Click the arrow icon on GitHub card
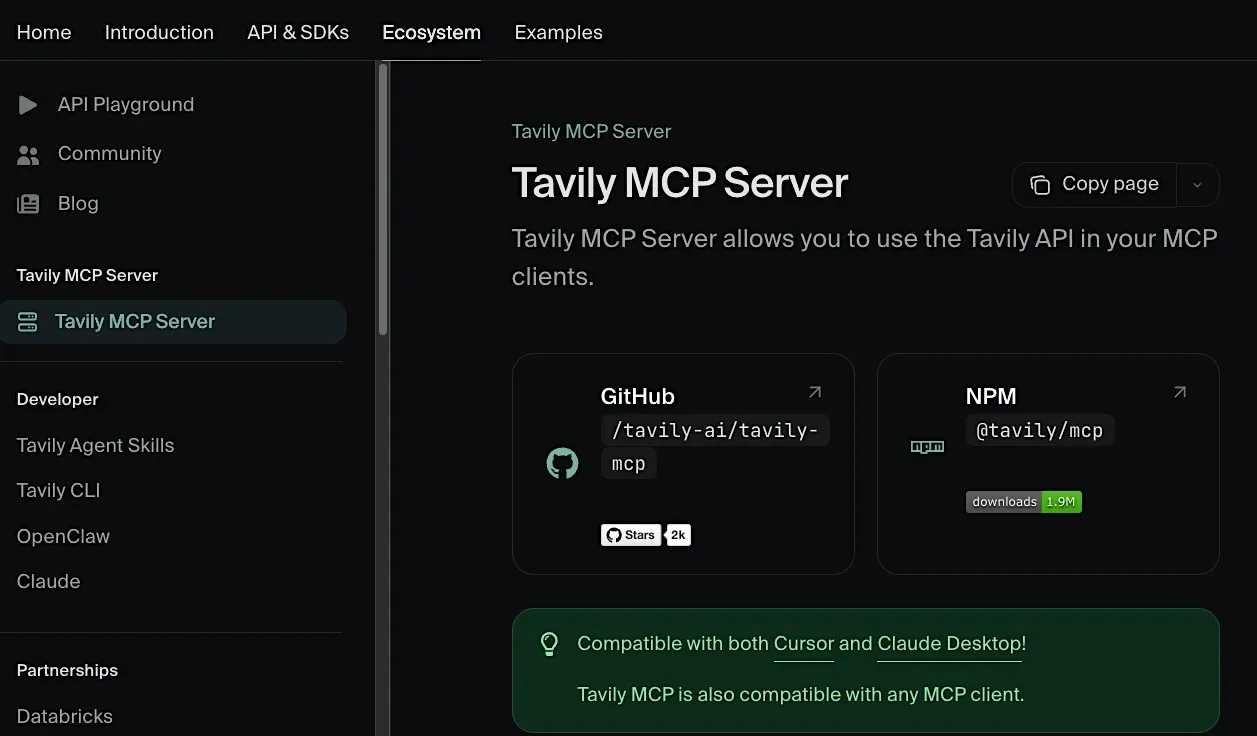 click(x=814, y=392)
